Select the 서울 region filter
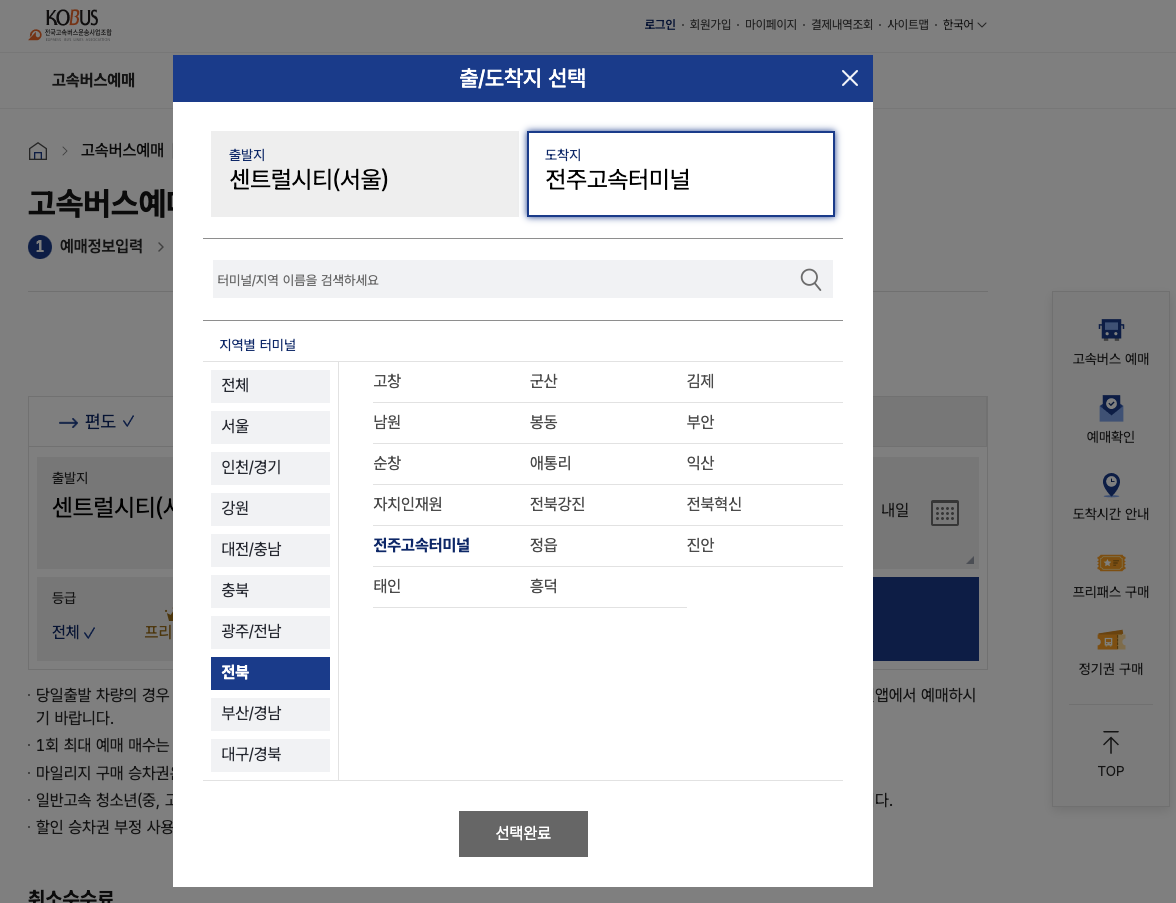The width and height of the screenshot is (1176, 903). [x=270, y=427]
